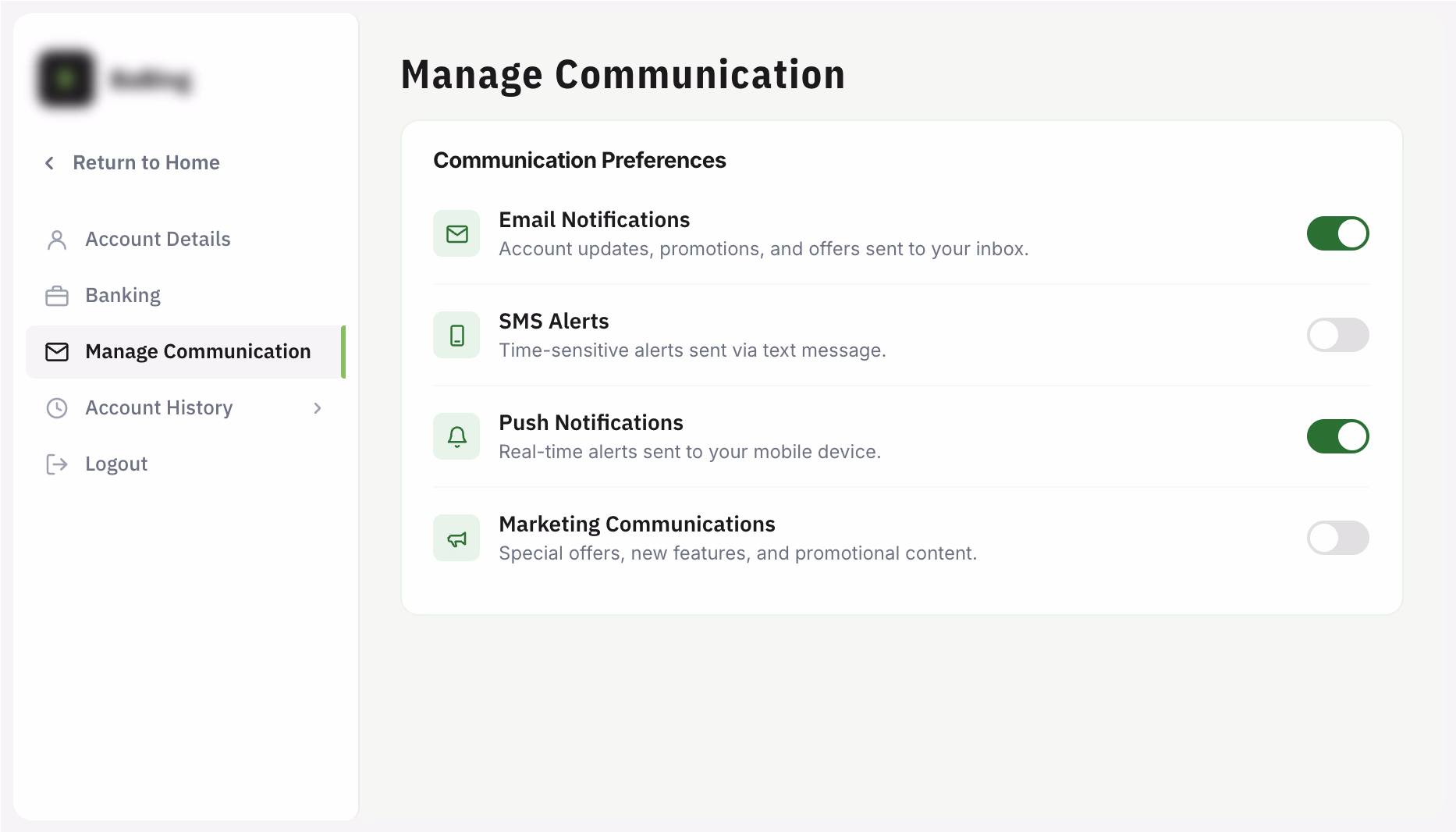Expand the Account History chevron
Screen dimensions: 1456x832
tap(318, 408)
